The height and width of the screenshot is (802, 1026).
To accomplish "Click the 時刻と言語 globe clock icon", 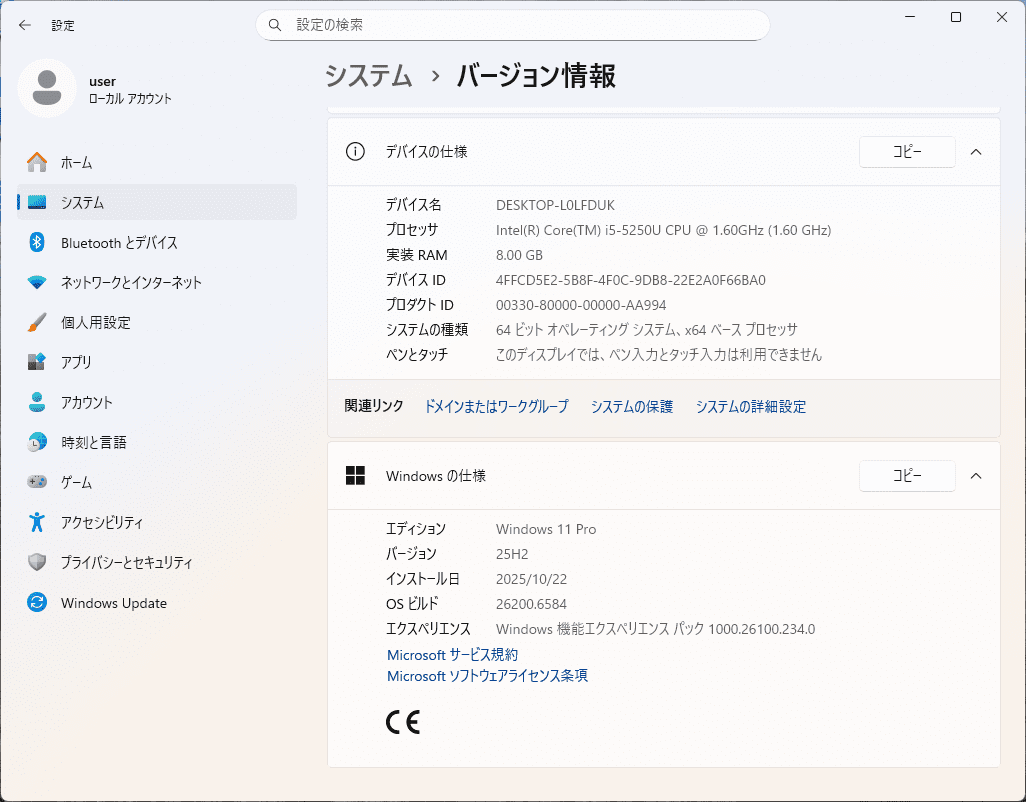I will (37, 442).
